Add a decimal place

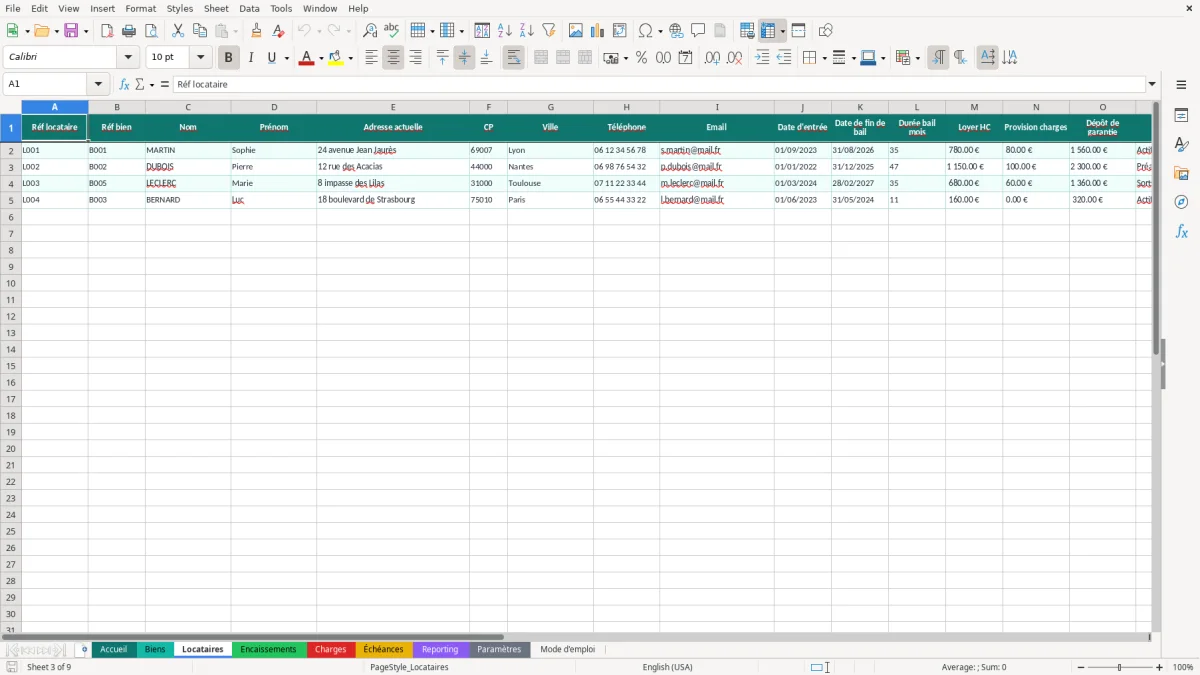[x=712, y=58]
